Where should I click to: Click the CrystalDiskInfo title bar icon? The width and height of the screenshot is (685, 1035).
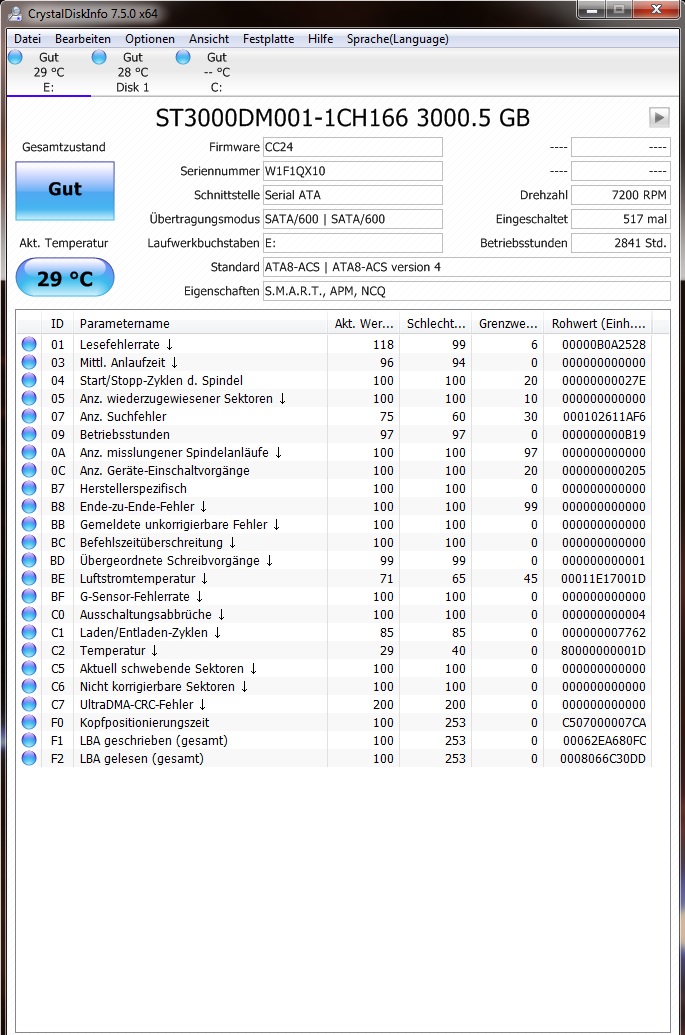[x=15, y=13]
